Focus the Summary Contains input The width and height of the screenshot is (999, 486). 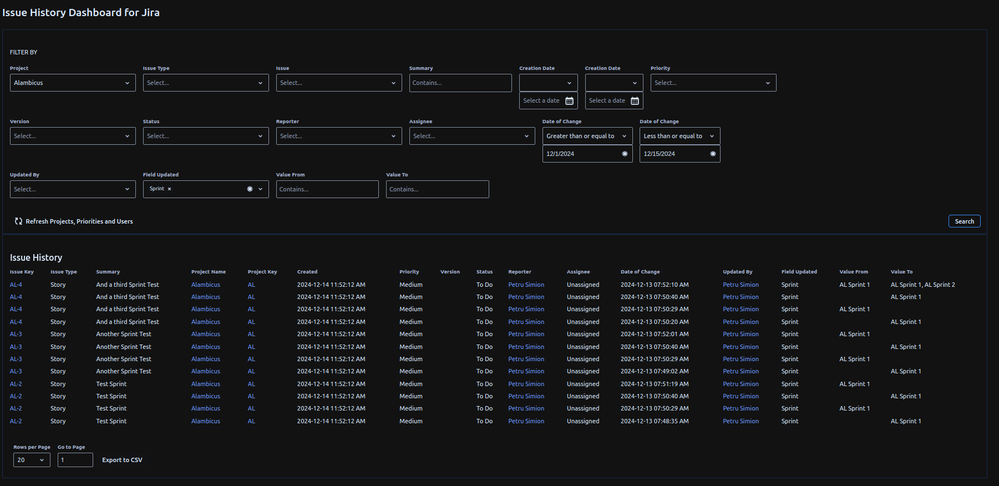pos(461,83)
